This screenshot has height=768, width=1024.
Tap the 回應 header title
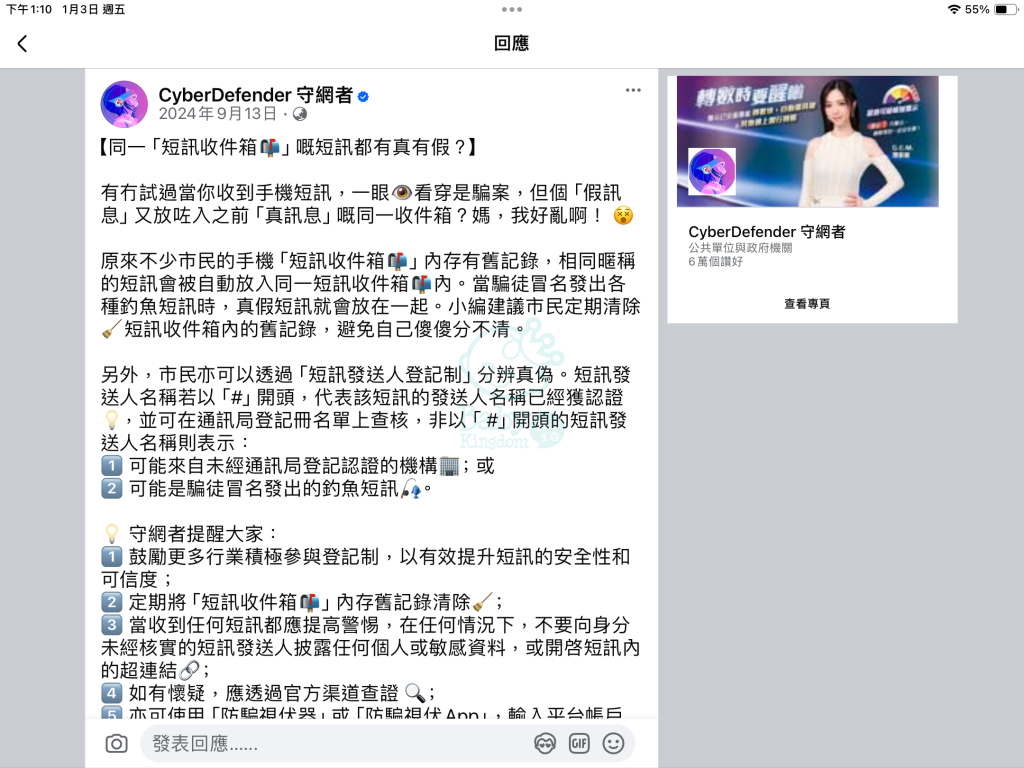pyautogui.click(x=511, y=43)
